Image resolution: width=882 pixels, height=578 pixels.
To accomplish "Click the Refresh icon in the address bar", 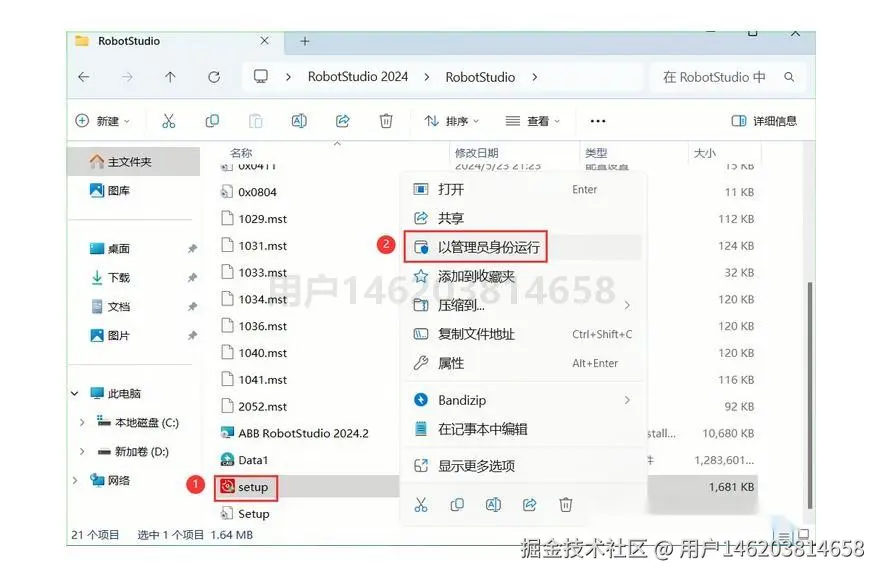I will (x=215, y=76).
